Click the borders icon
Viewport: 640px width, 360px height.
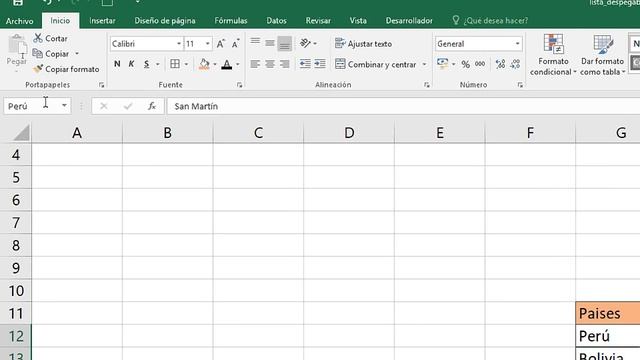[175, 64]
